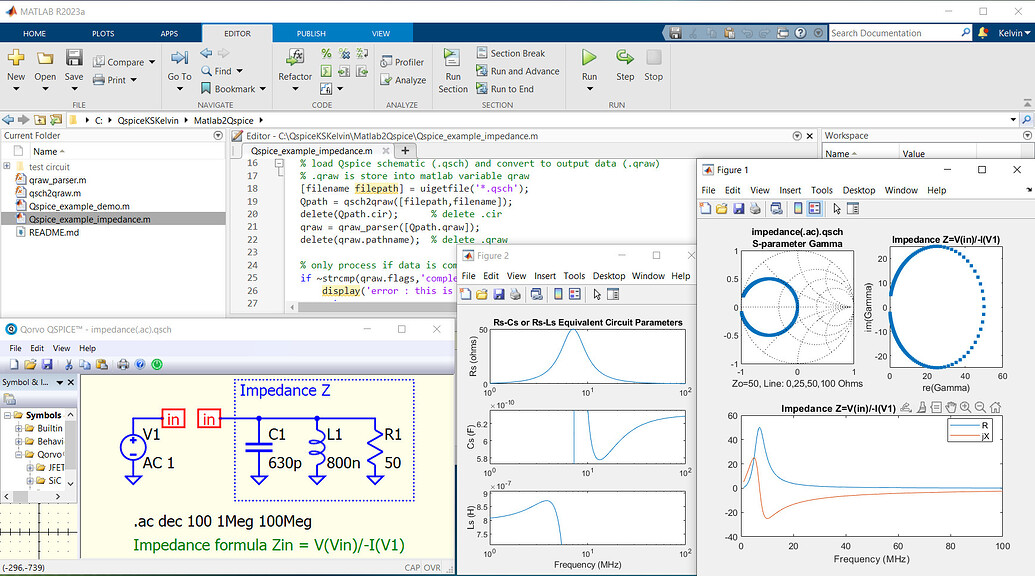Image resolution: width=1035 pixels, height=576 pixels.
Task: Switch to the PUBLISH ribbon tab
Action: click(311, 33)
